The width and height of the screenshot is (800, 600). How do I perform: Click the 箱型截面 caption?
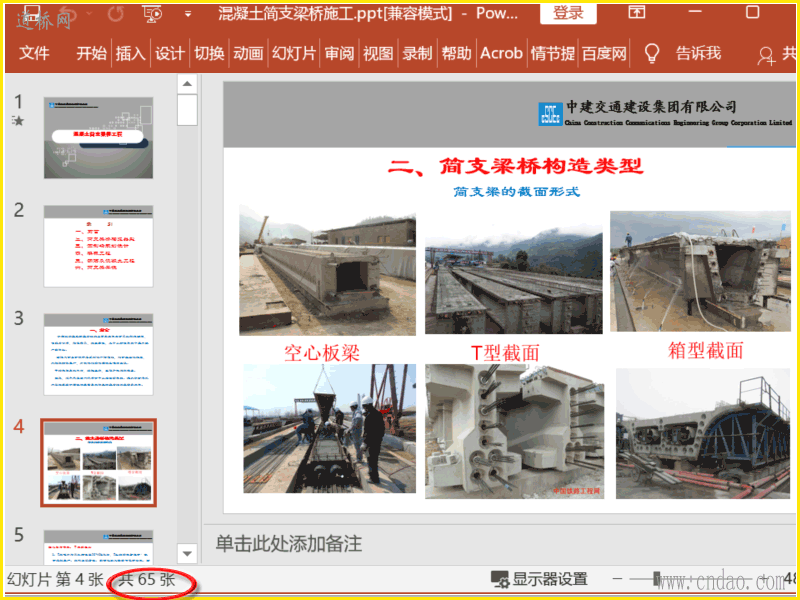(706, 351)
